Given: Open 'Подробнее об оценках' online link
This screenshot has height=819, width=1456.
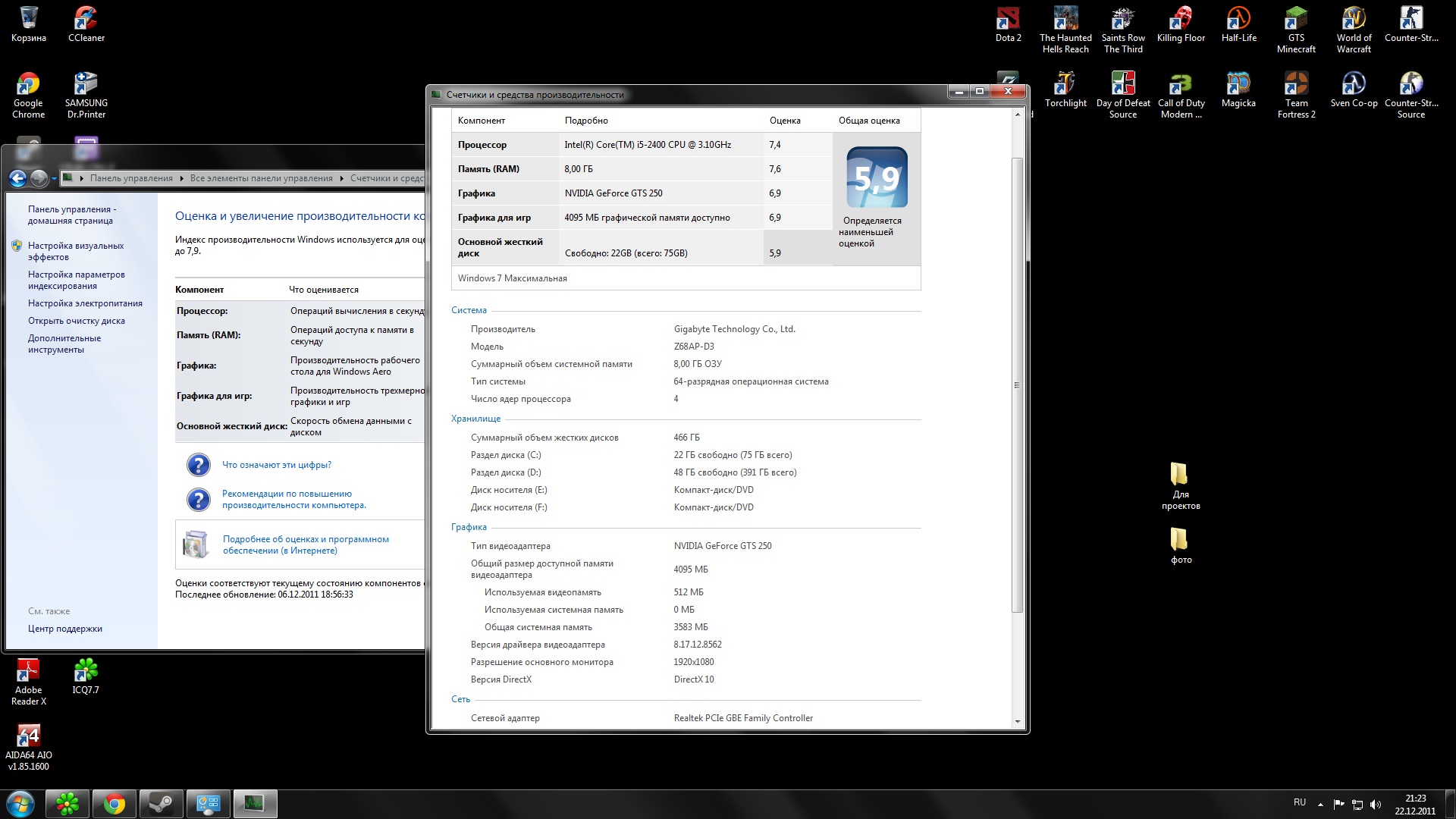Looking at the screenshot, I should coord(306,545).
